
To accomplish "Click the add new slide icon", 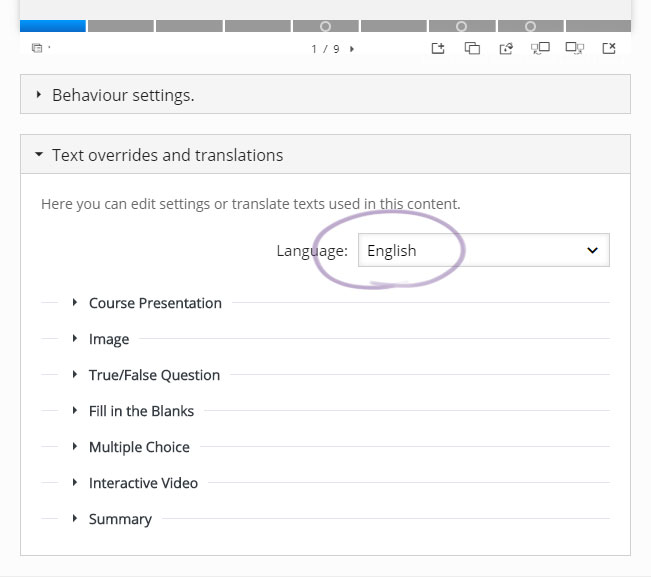I will [438, 49].
